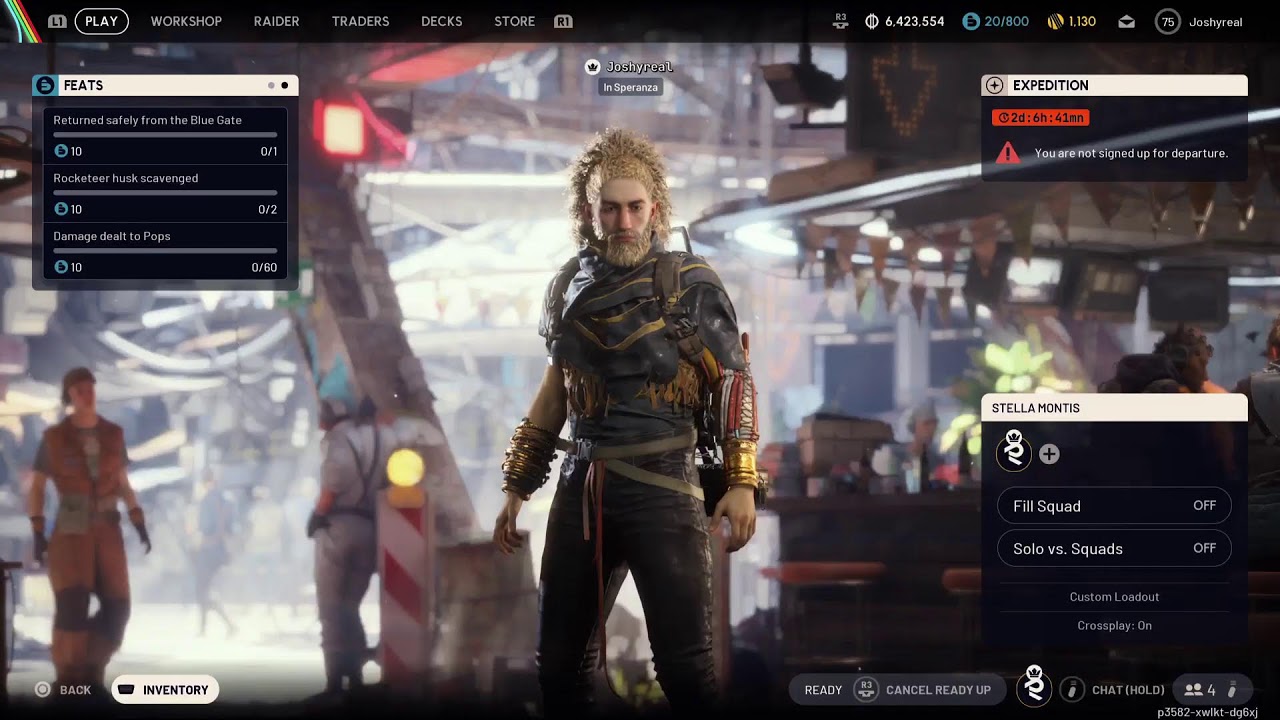
Task: Click the squad members icon showing 4
Action: point(1193,689)
